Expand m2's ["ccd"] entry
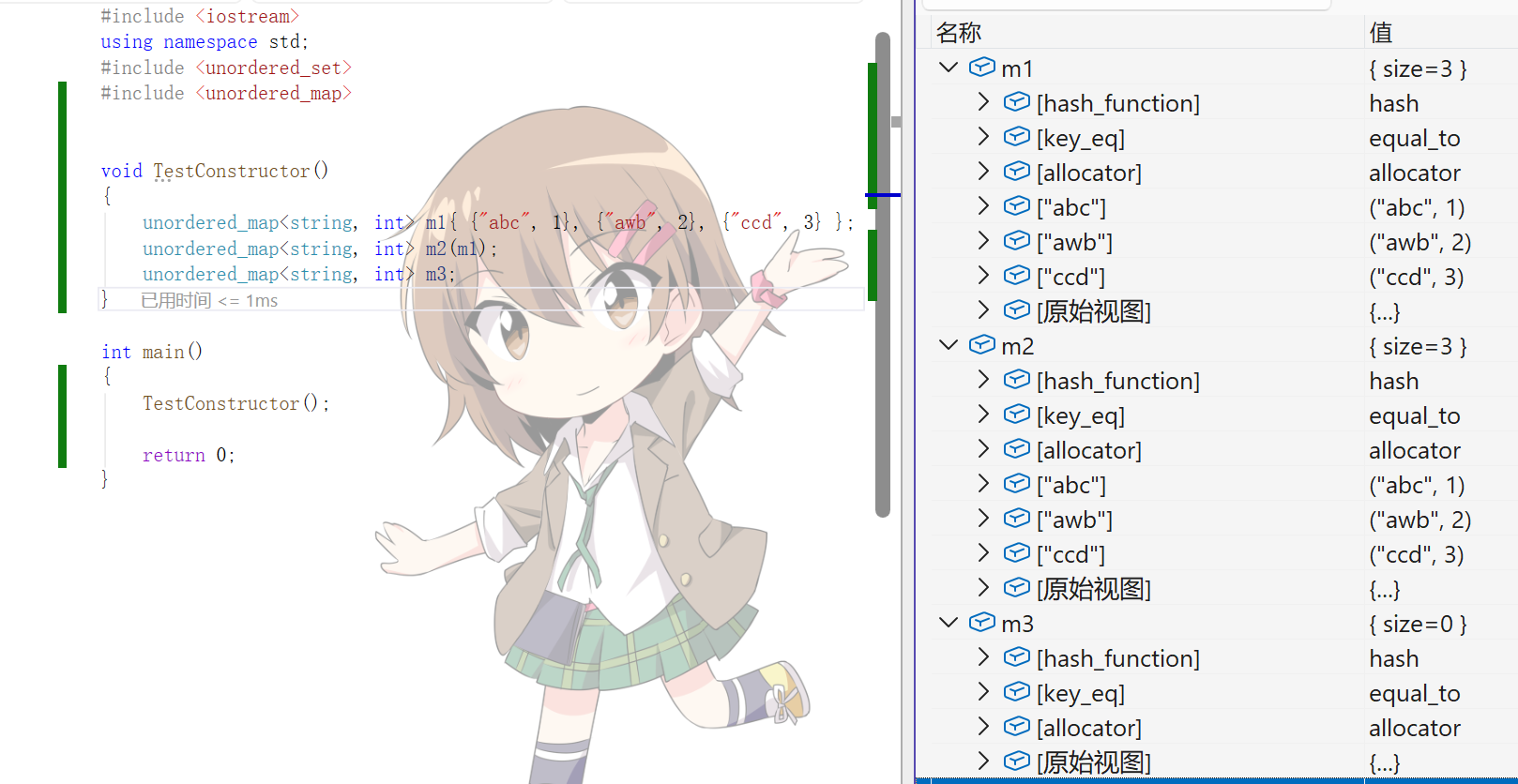Image resolution: width=1518 pixels, height=784 pixels. click(983, 552)
